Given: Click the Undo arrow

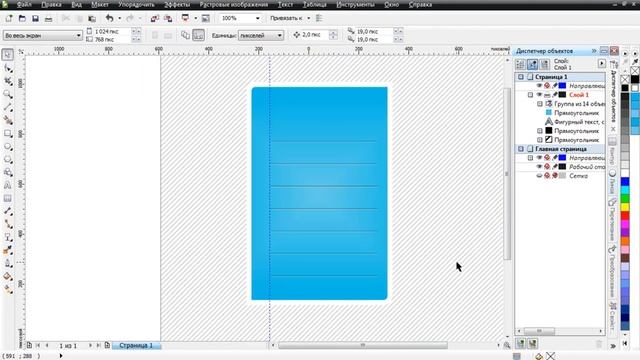Looking at the screenshot, I should (109, 18).
